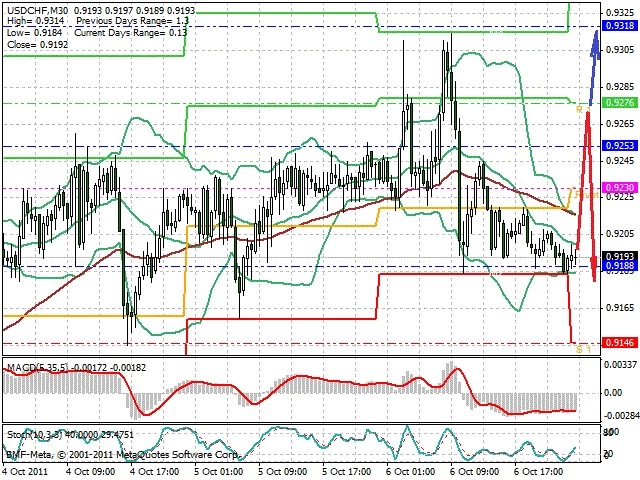This screenshot has height=480, width=640.
Task: Click the 5 Oct 09:00 time axis marker
Action: tap(280, 471)
